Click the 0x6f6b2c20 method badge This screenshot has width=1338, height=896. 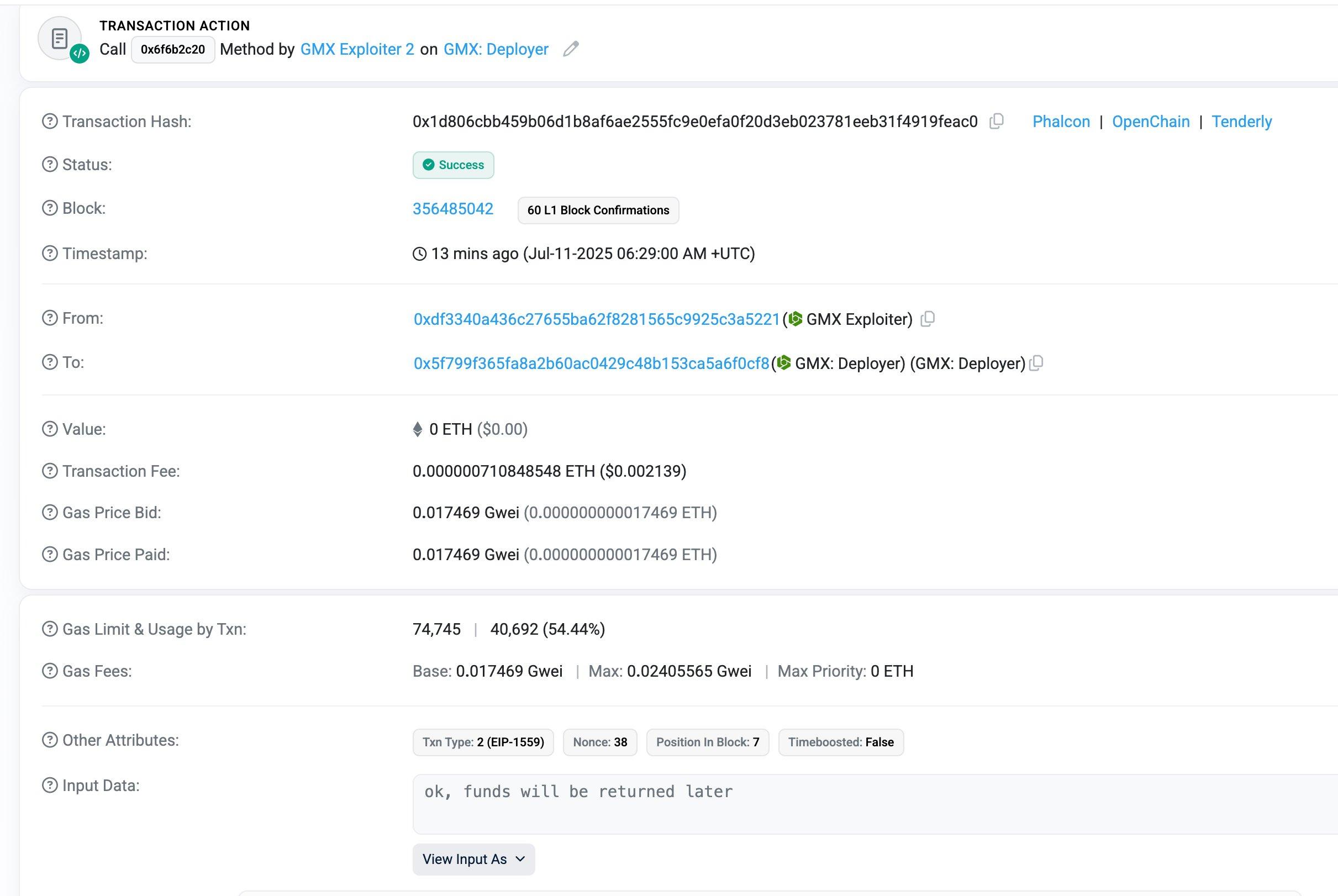click(173, 50)
